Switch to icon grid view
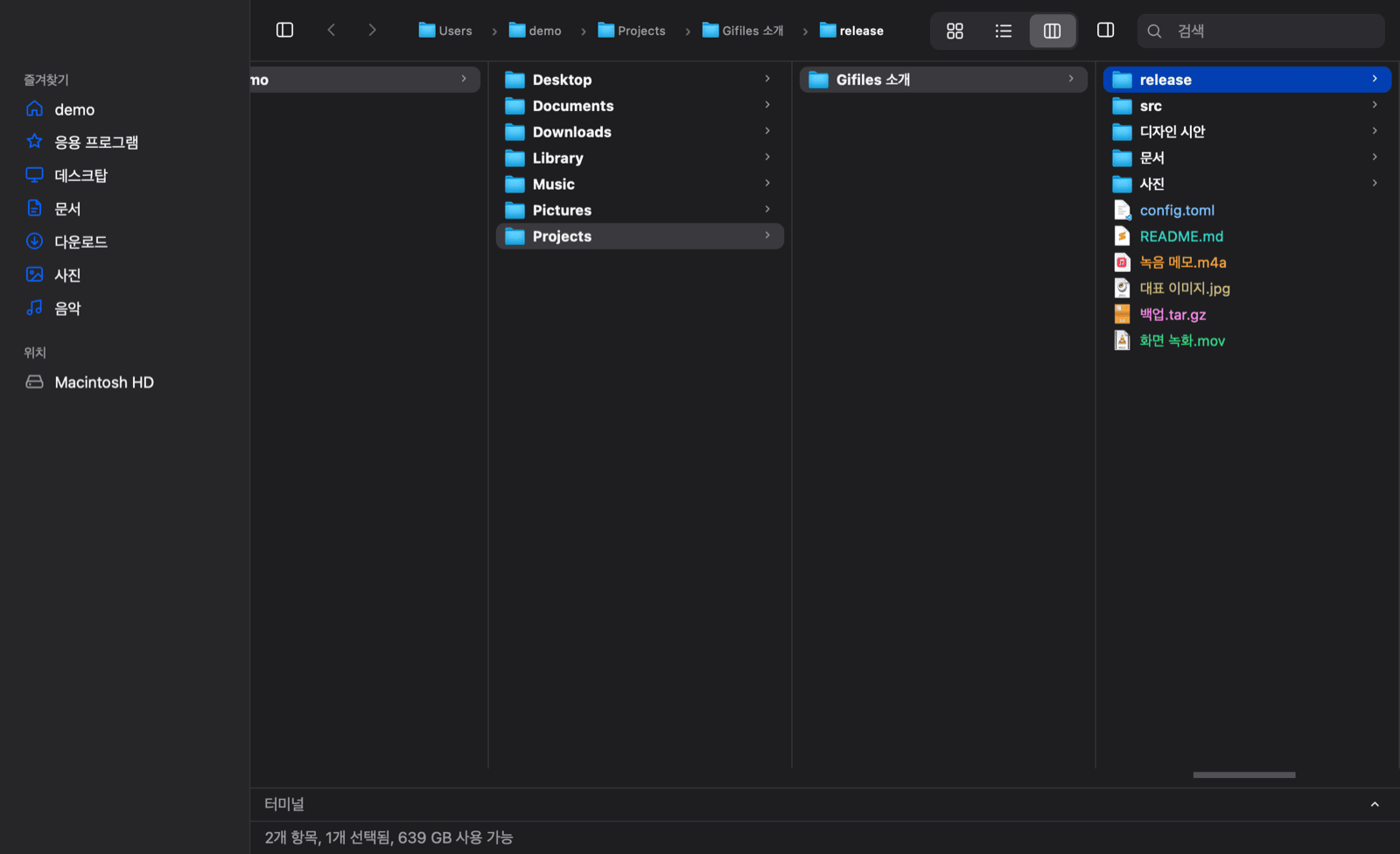1400x854 pixels. pyautogui.click(x=955, y=31)
